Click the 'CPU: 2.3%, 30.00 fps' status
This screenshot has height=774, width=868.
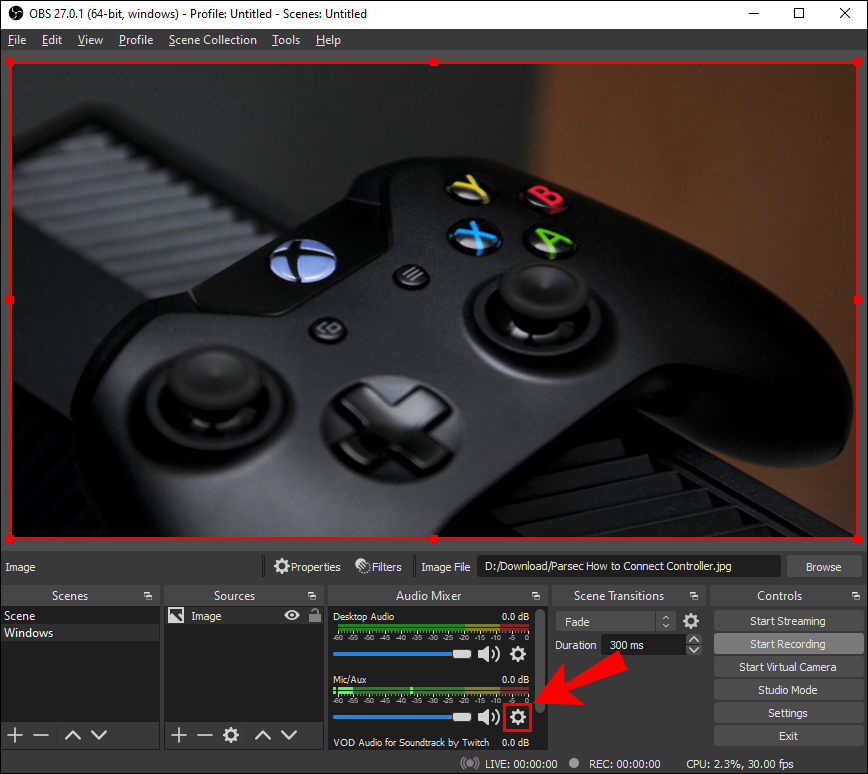[x=740, y=764]
